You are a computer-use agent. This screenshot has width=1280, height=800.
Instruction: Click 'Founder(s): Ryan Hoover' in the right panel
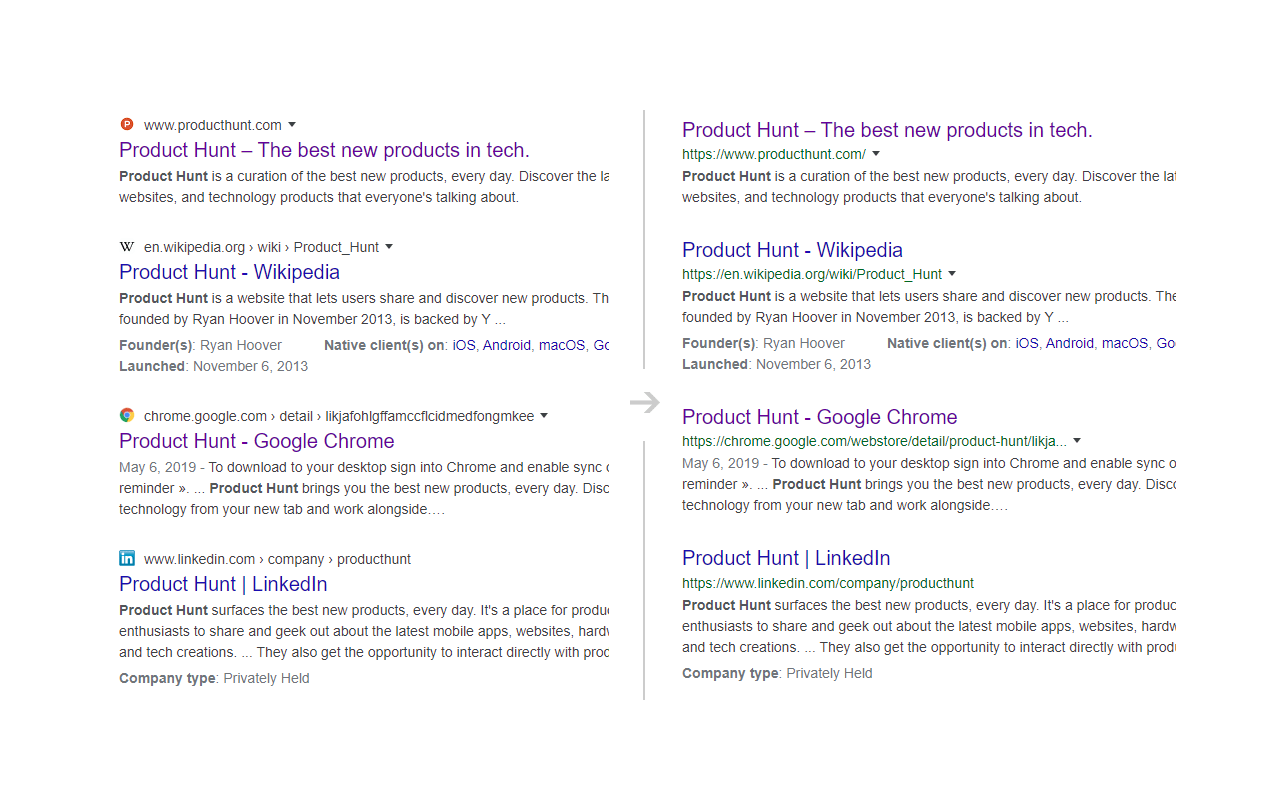click(x=763, y=343)
